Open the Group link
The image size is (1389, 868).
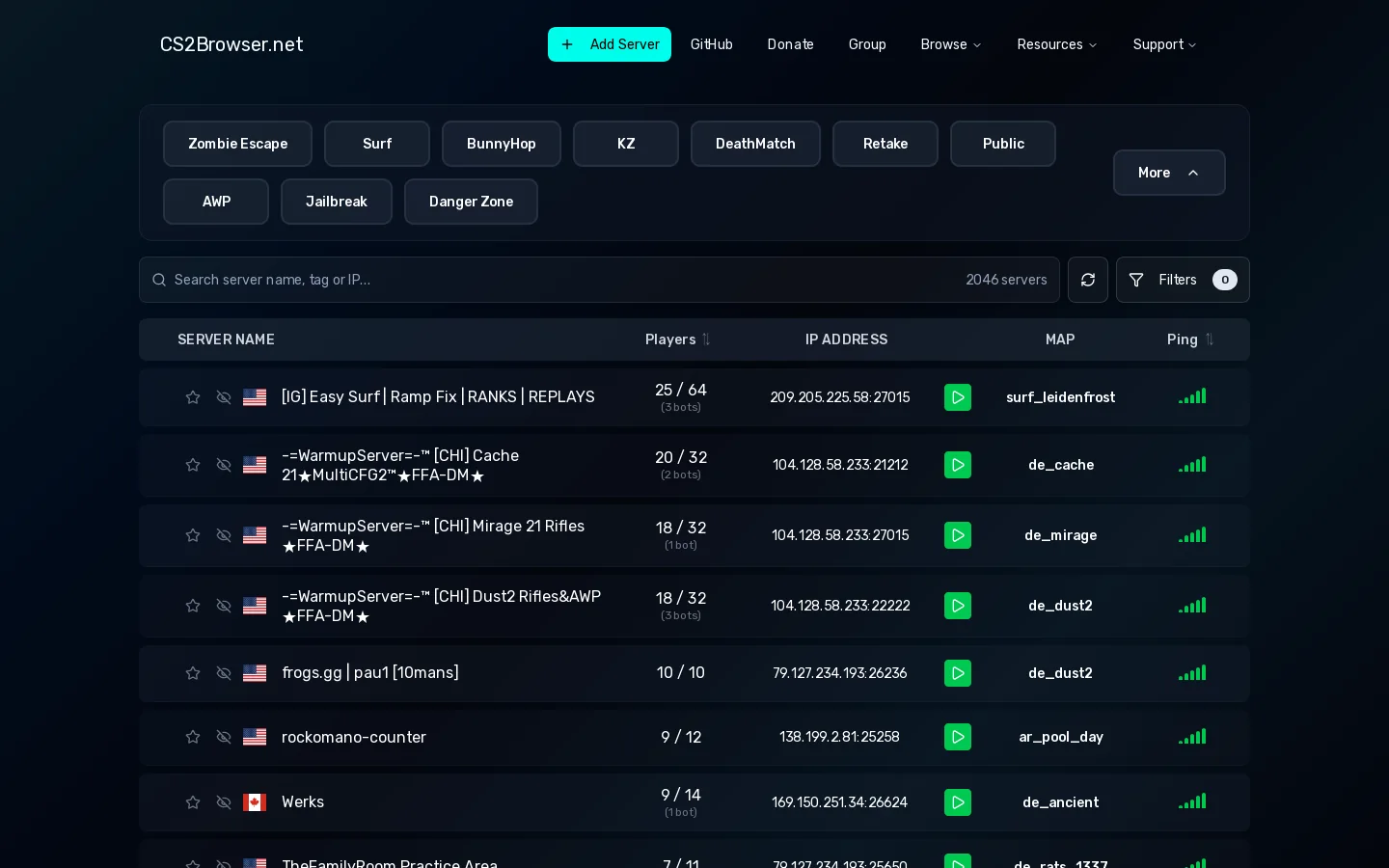coord(867,44)
